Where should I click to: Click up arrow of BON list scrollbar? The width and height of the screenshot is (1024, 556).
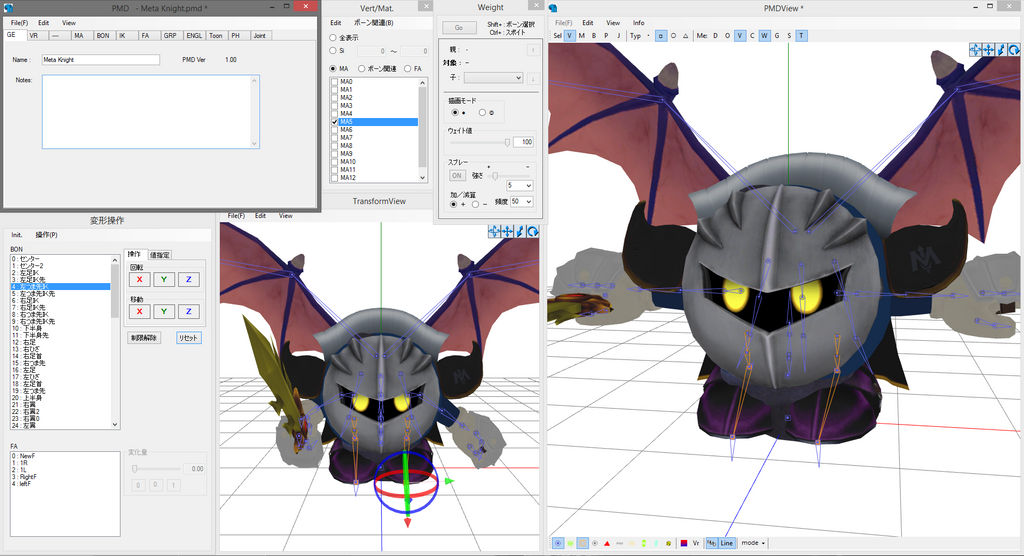(x=115, y=259)
